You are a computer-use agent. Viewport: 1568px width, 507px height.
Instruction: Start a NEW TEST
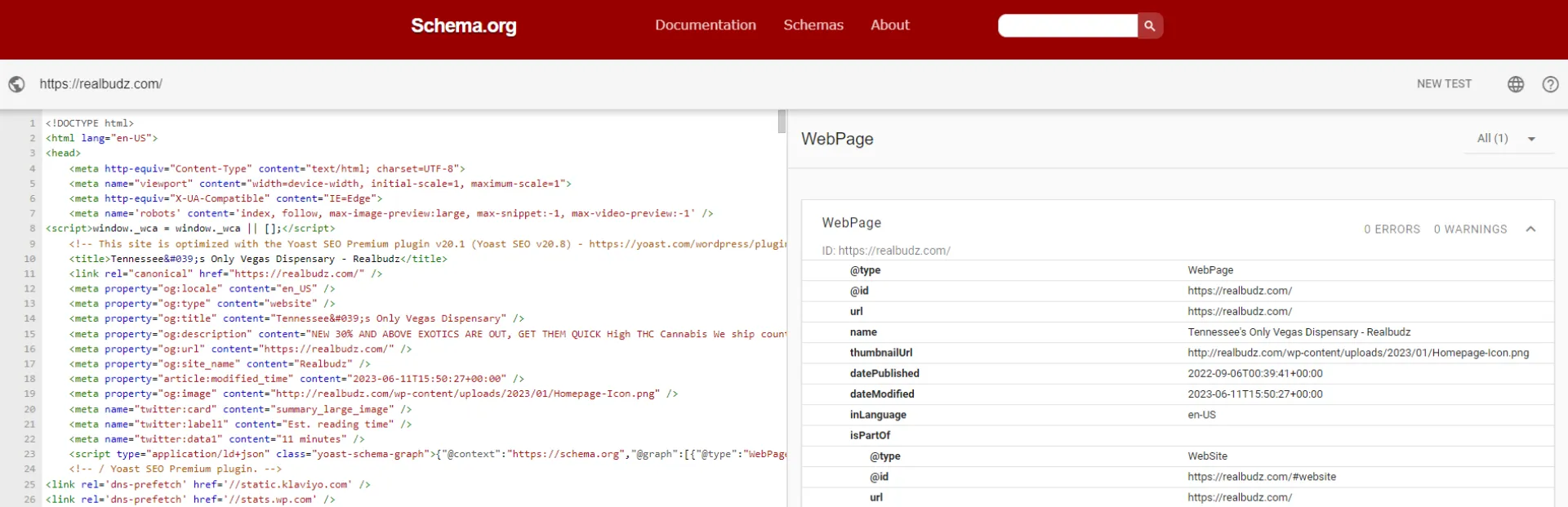coord(1443,84)
